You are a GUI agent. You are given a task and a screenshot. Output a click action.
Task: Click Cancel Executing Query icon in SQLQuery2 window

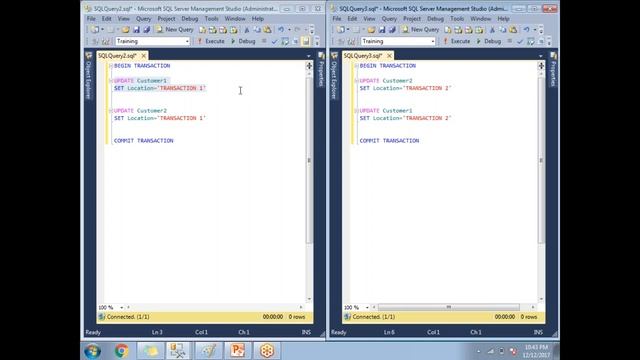[x=264, y=41]
